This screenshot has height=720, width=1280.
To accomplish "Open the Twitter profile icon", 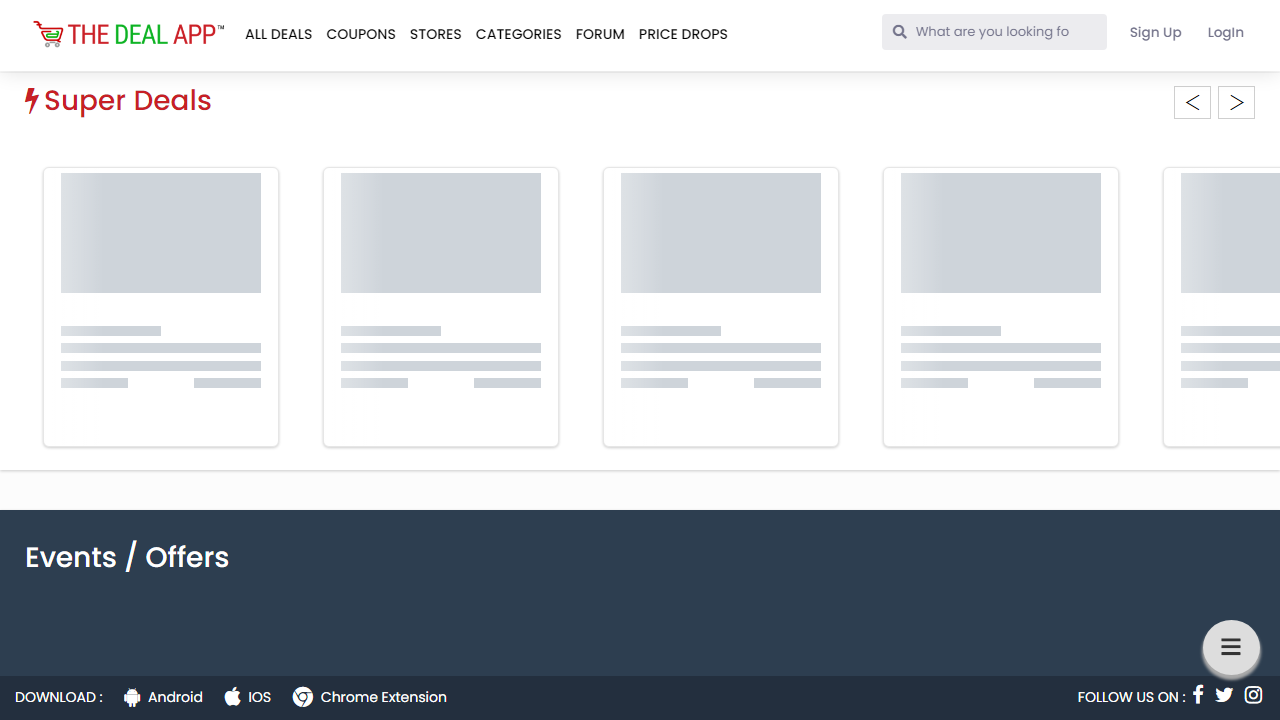I will [x=1224, y=695].
